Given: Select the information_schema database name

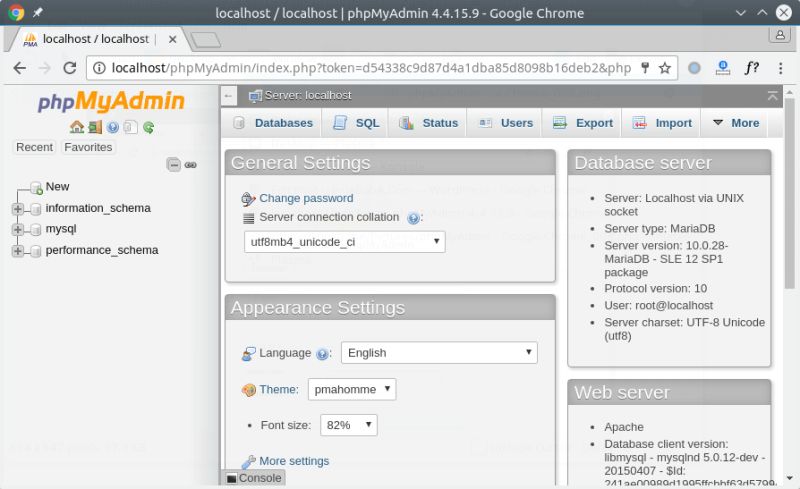Looking at the screenshot, I should pyautogui.click(x=98, y=208).
